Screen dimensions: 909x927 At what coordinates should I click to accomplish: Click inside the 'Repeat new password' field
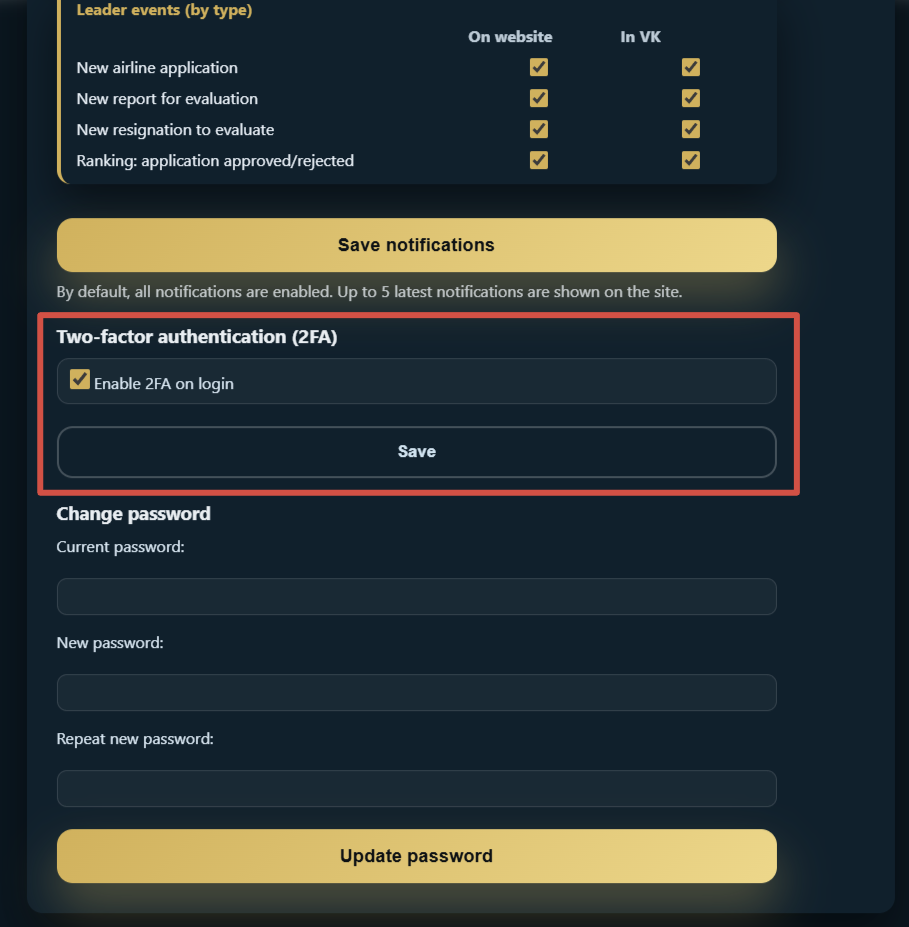click(416, 788)
